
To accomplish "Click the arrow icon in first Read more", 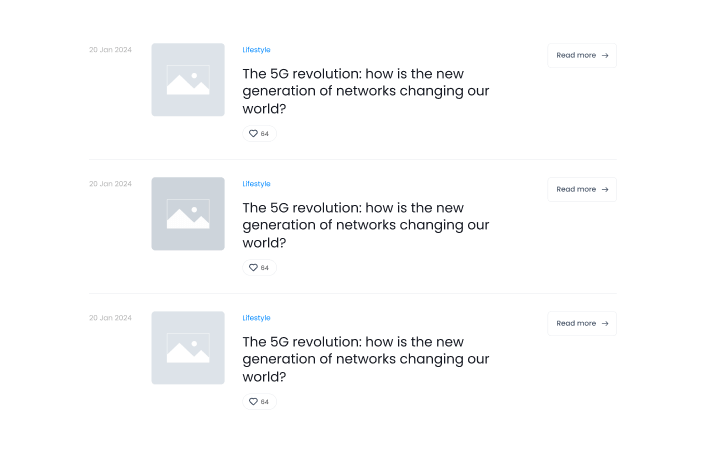I will pos(605,56).
